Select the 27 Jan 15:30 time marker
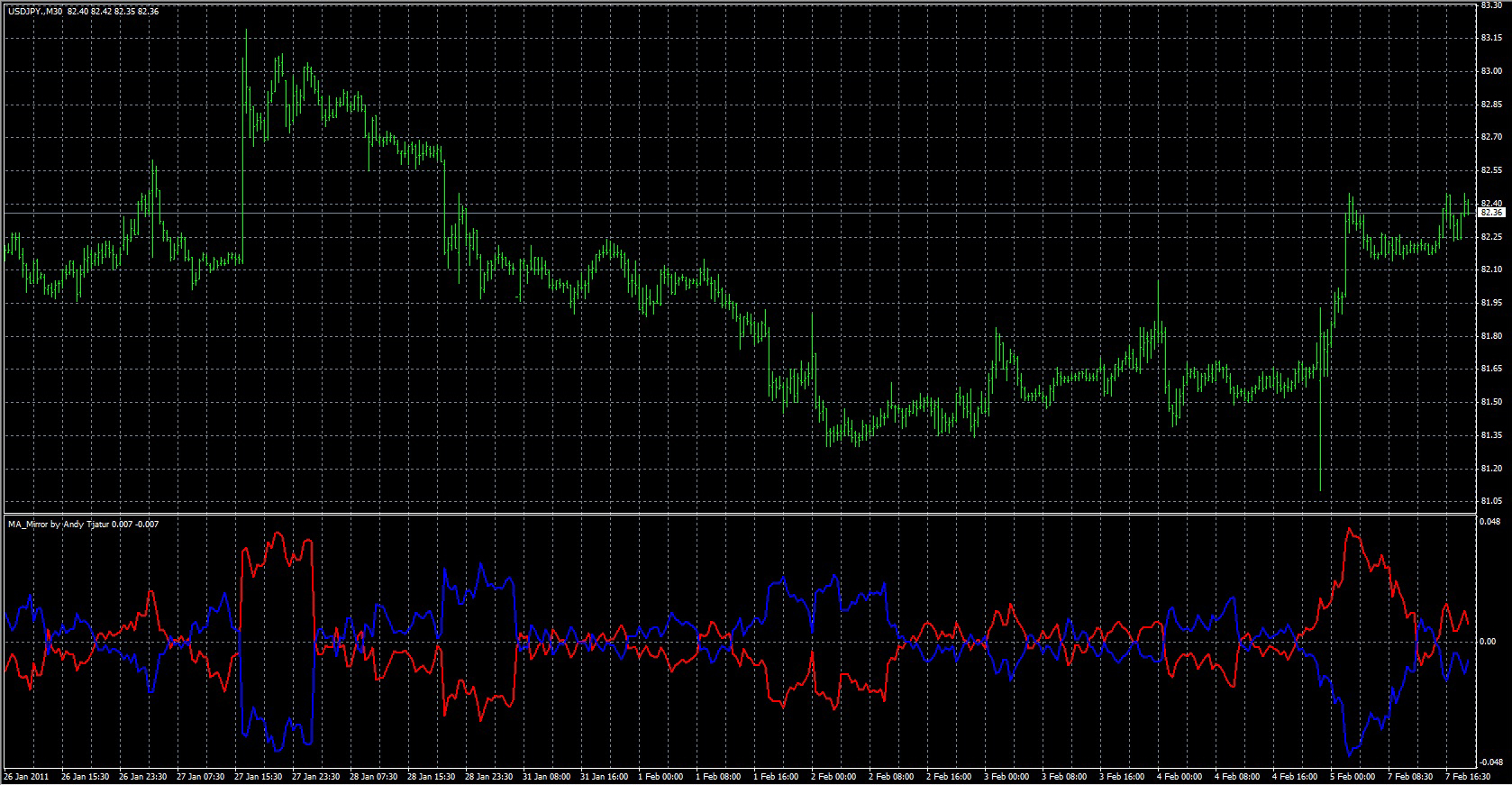1512x785 pixels. coord(258,776)
